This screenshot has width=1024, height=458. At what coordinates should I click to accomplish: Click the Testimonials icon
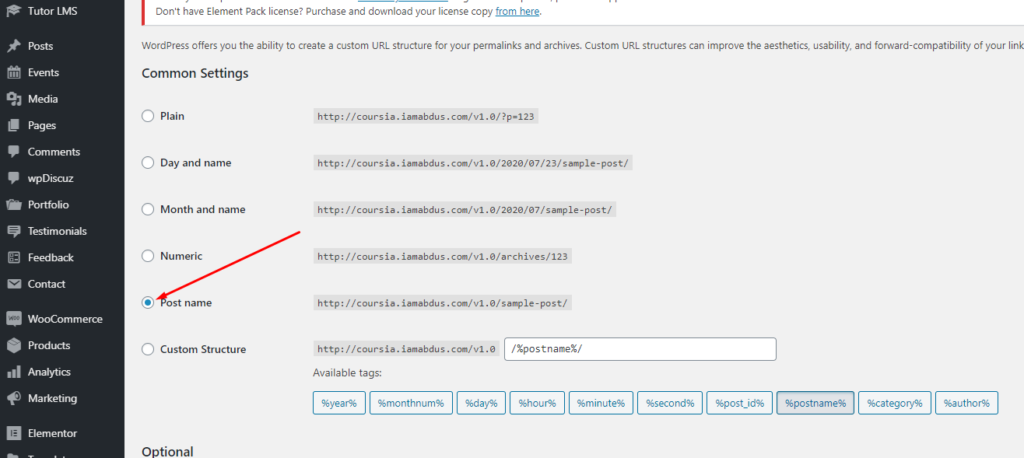pyautogui.click(x=13, y=231)
